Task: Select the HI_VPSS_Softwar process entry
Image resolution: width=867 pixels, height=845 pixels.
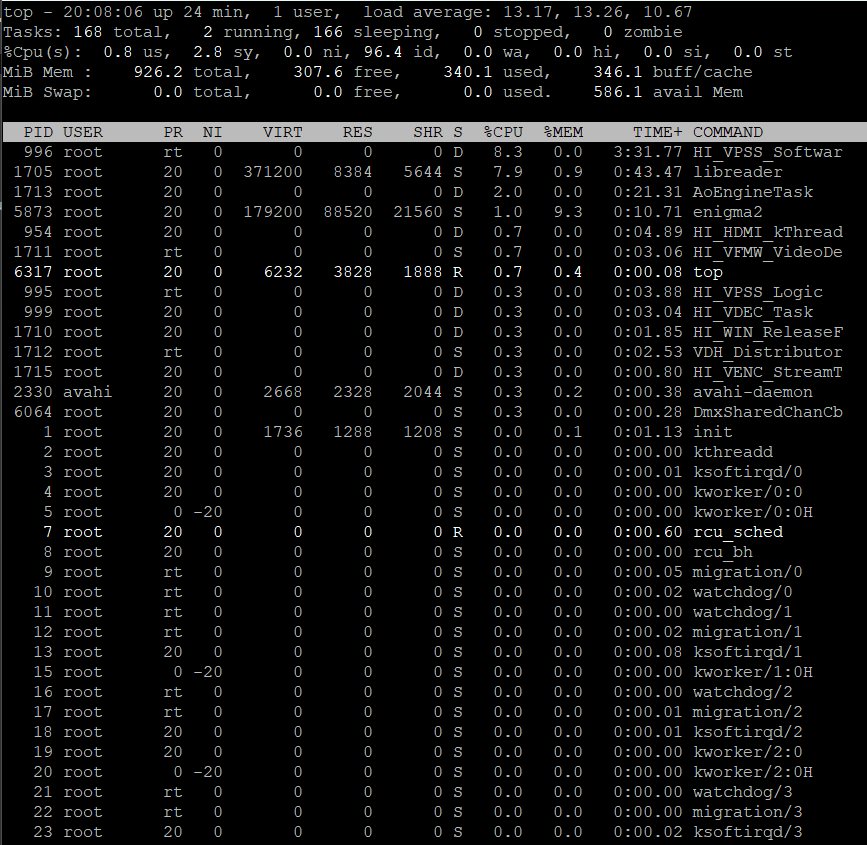Action: click(x=767, y=152)
